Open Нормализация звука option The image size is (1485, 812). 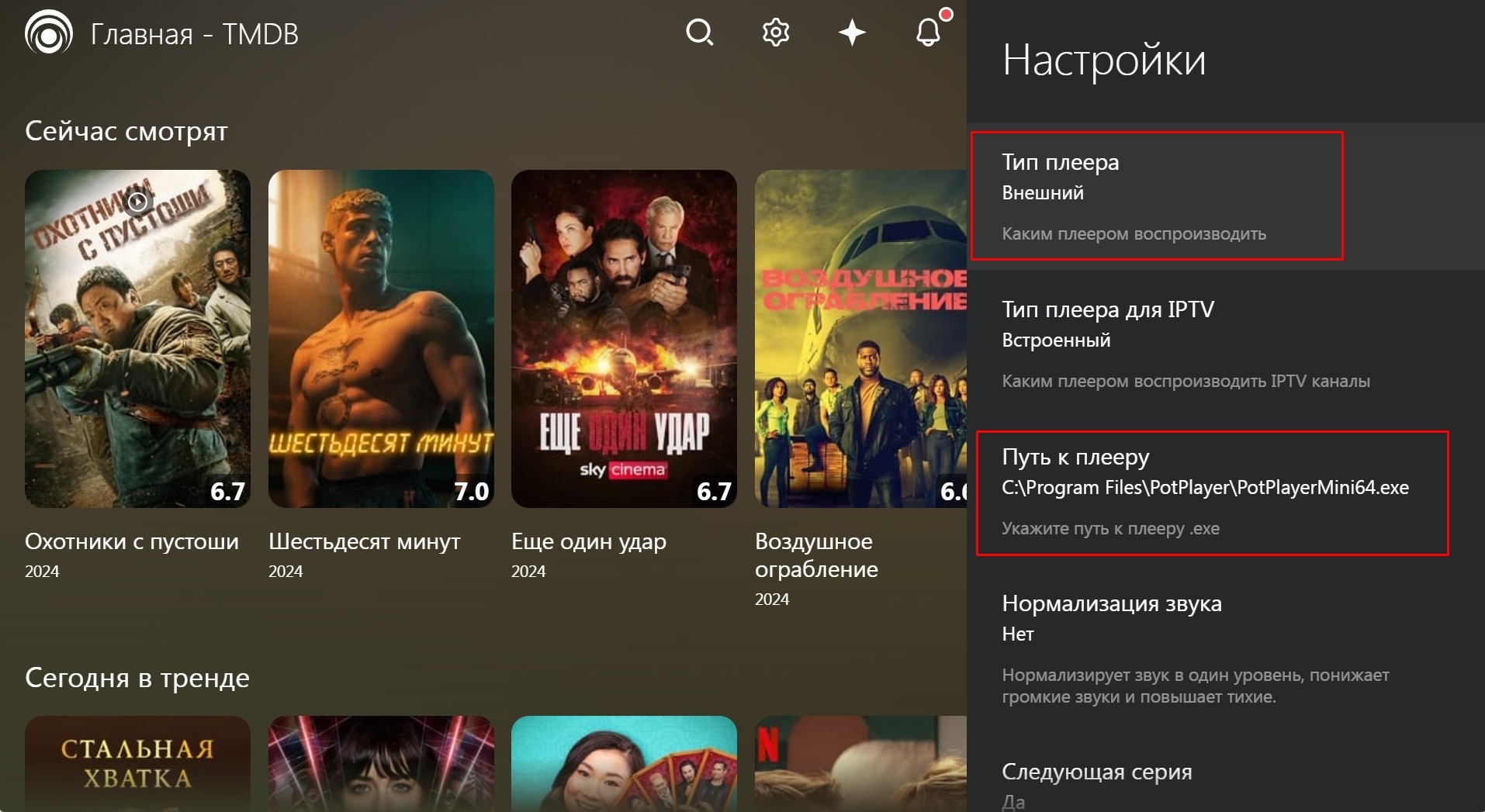1226,648
